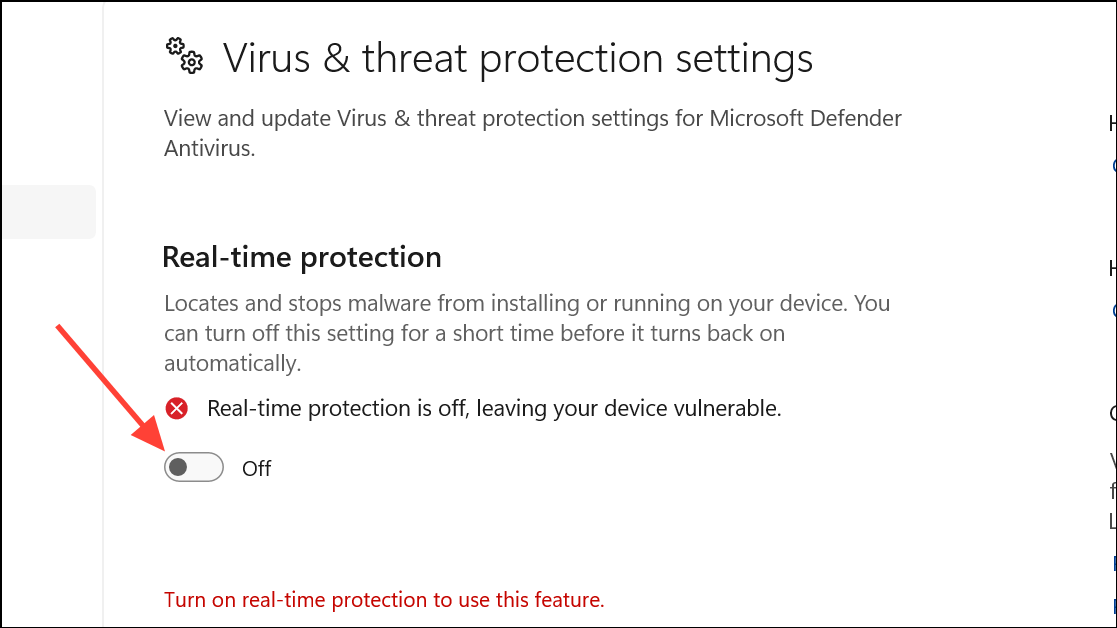Image resolution: width=1117 pixels, height=628 pixels.
Task: Click the Virus & threat protection settings title
Action: click(518, 58)
